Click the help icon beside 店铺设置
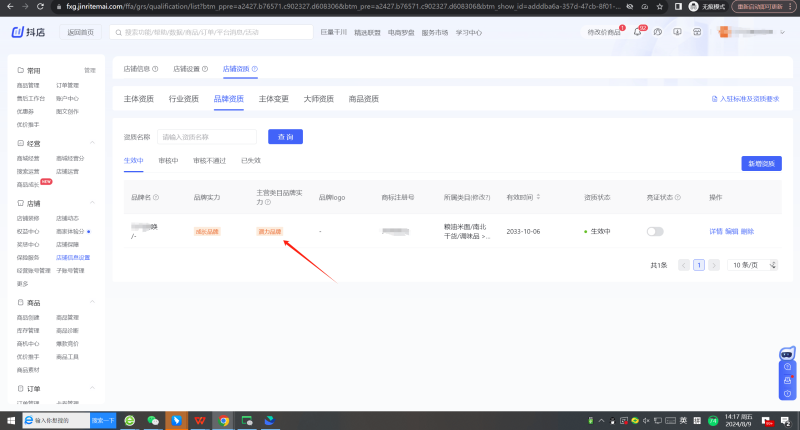The image size is (800, 430). tap(205, 69)
